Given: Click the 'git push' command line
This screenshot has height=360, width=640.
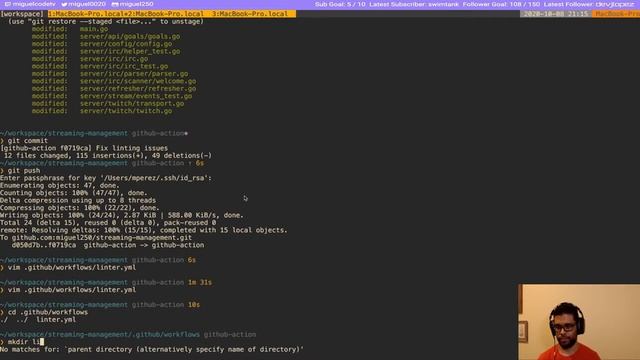Looking at the screenshot, I should 20,171.
